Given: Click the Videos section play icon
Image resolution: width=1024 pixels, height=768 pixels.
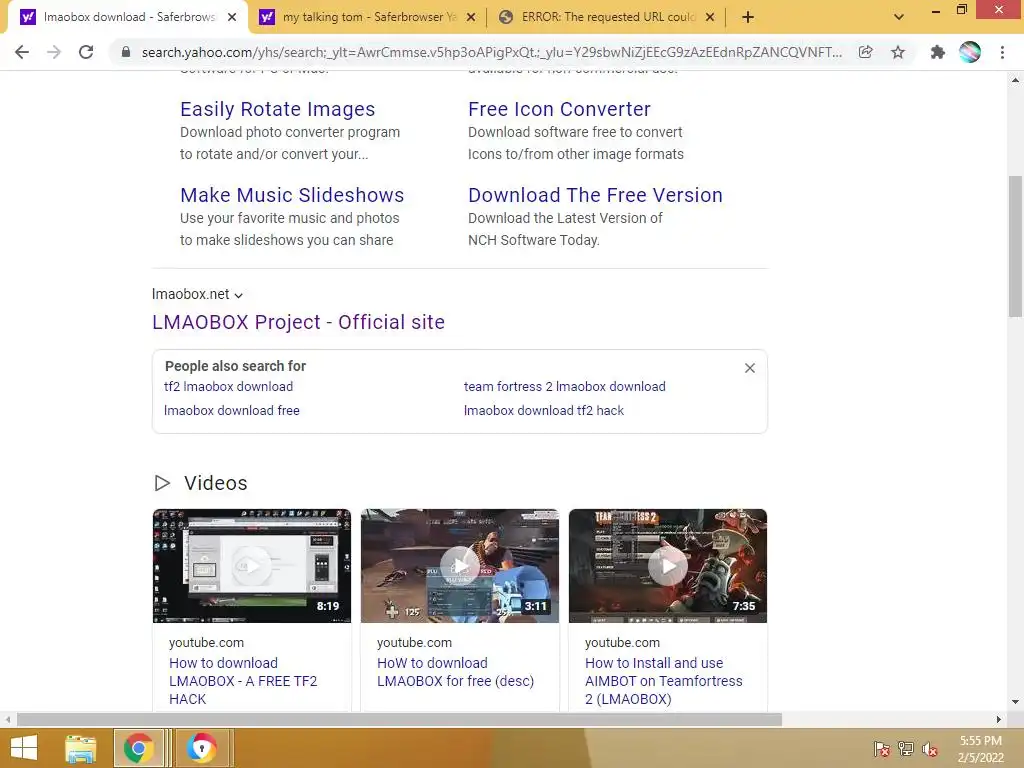Looking at the screenshot, I should pyautogui.click(x=162, y=483).
